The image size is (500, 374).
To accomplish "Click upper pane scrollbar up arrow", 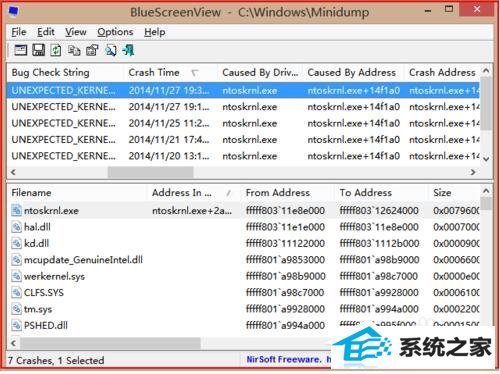I will [486, 71].
